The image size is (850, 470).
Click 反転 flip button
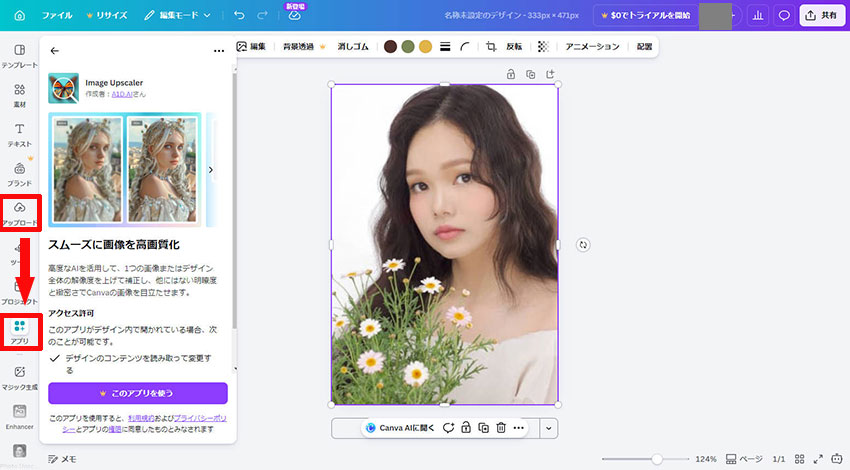514,47
